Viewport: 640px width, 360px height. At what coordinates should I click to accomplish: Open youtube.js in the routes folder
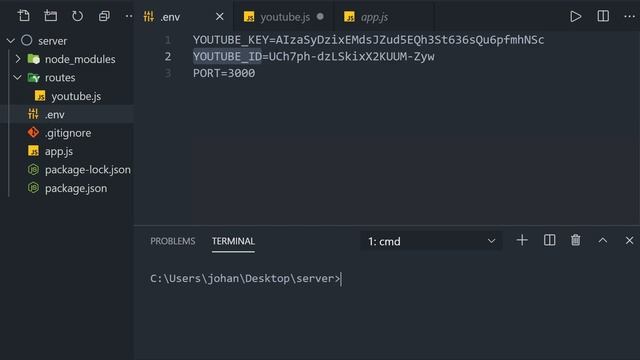(76, 96)
